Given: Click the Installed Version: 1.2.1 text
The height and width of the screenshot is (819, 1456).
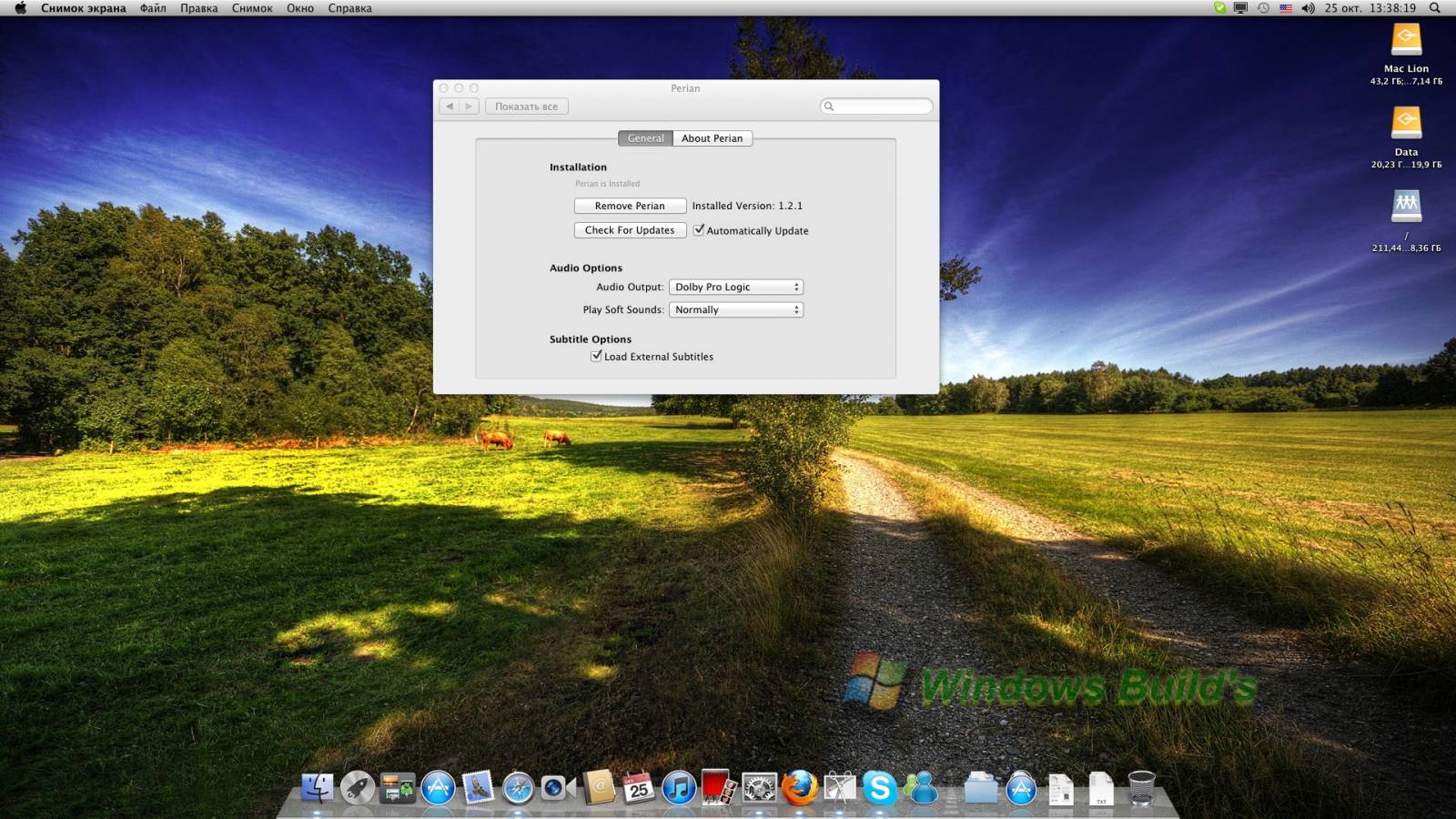Looking at the screenshot, I should pyautogui.click(x=747, y=206).
